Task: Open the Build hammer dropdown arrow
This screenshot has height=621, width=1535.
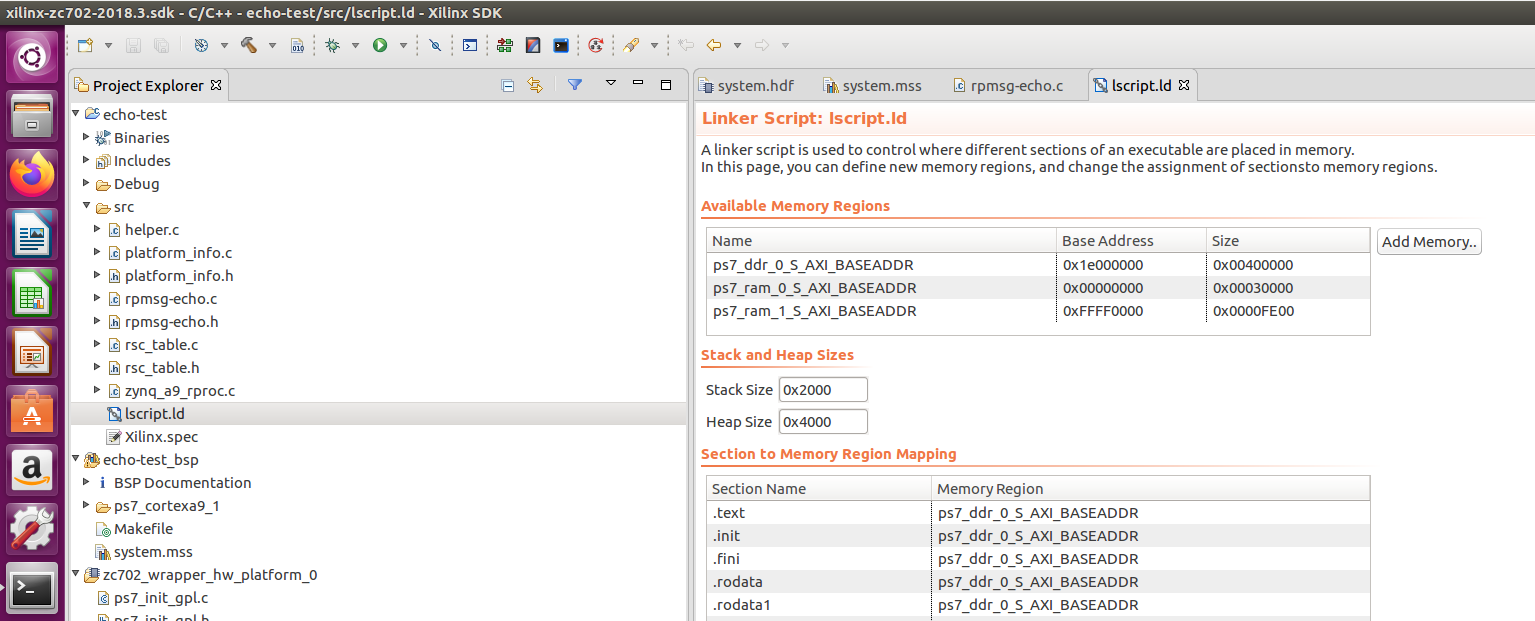Action: coord(271,45)
